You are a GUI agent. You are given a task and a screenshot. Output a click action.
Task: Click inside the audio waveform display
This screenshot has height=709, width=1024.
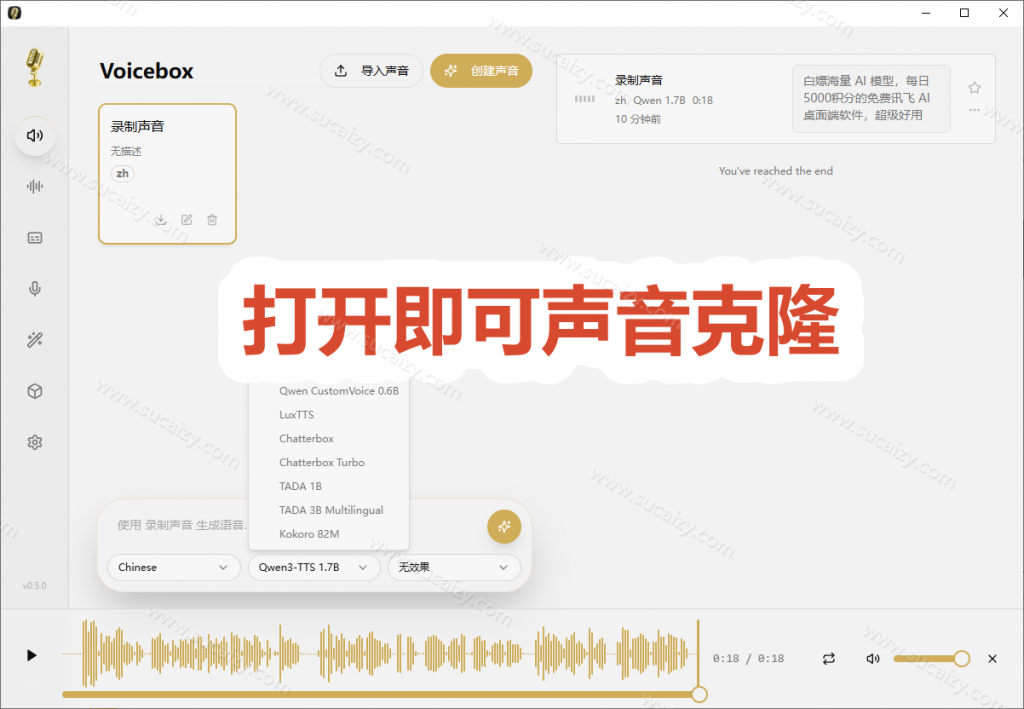pyautogui.click(x=380, y=653)
